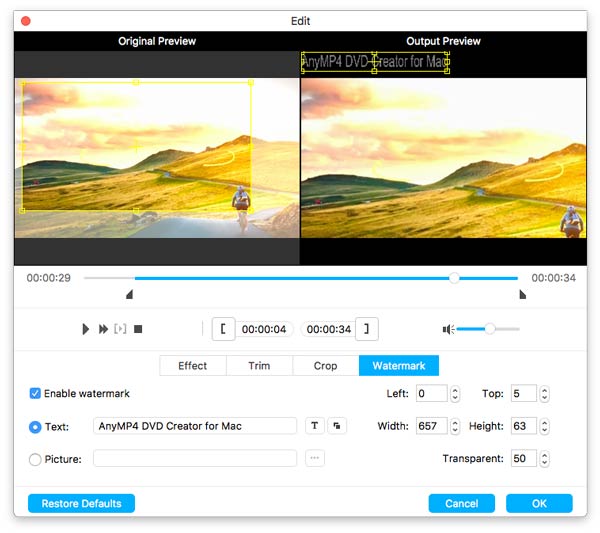This screenshot has height=533, width=600.
Task: Disable the Enable watermark checkbox
Action: pyautogui.click(x=36, y=394)
